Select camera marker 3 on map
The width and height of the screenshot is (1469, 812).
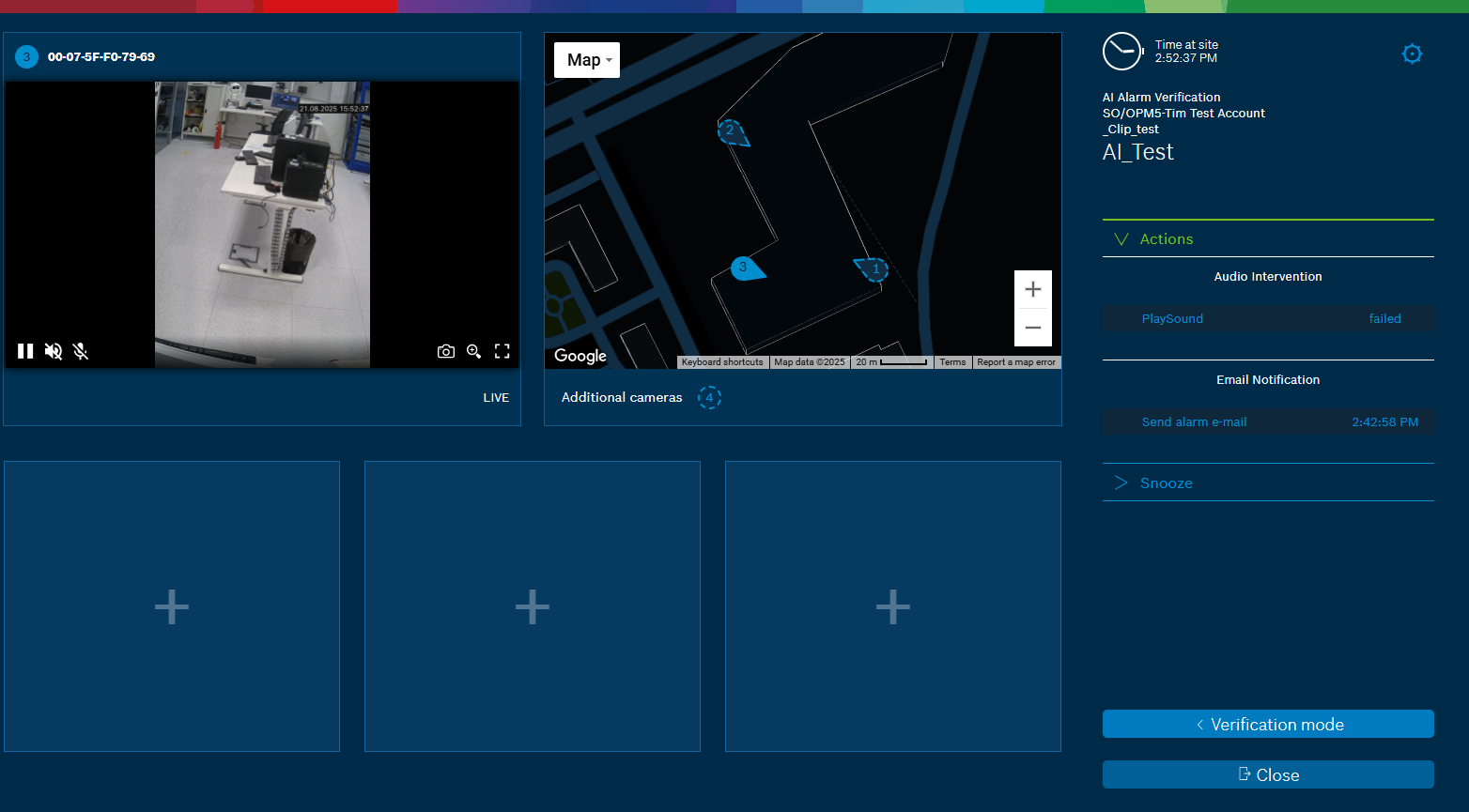pyautogui.click(x=744, y=268)
